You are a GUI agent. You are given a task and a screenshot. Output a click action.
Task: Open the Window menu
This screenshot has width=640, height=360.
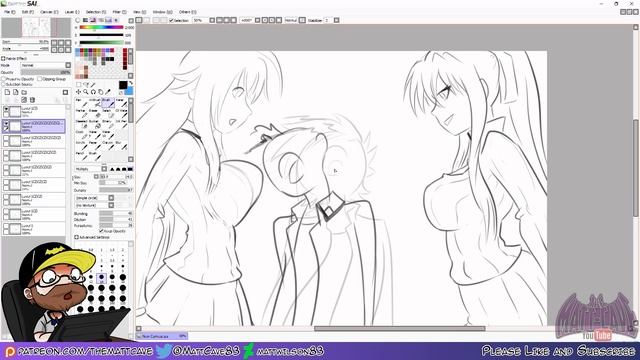pos(162,12)
